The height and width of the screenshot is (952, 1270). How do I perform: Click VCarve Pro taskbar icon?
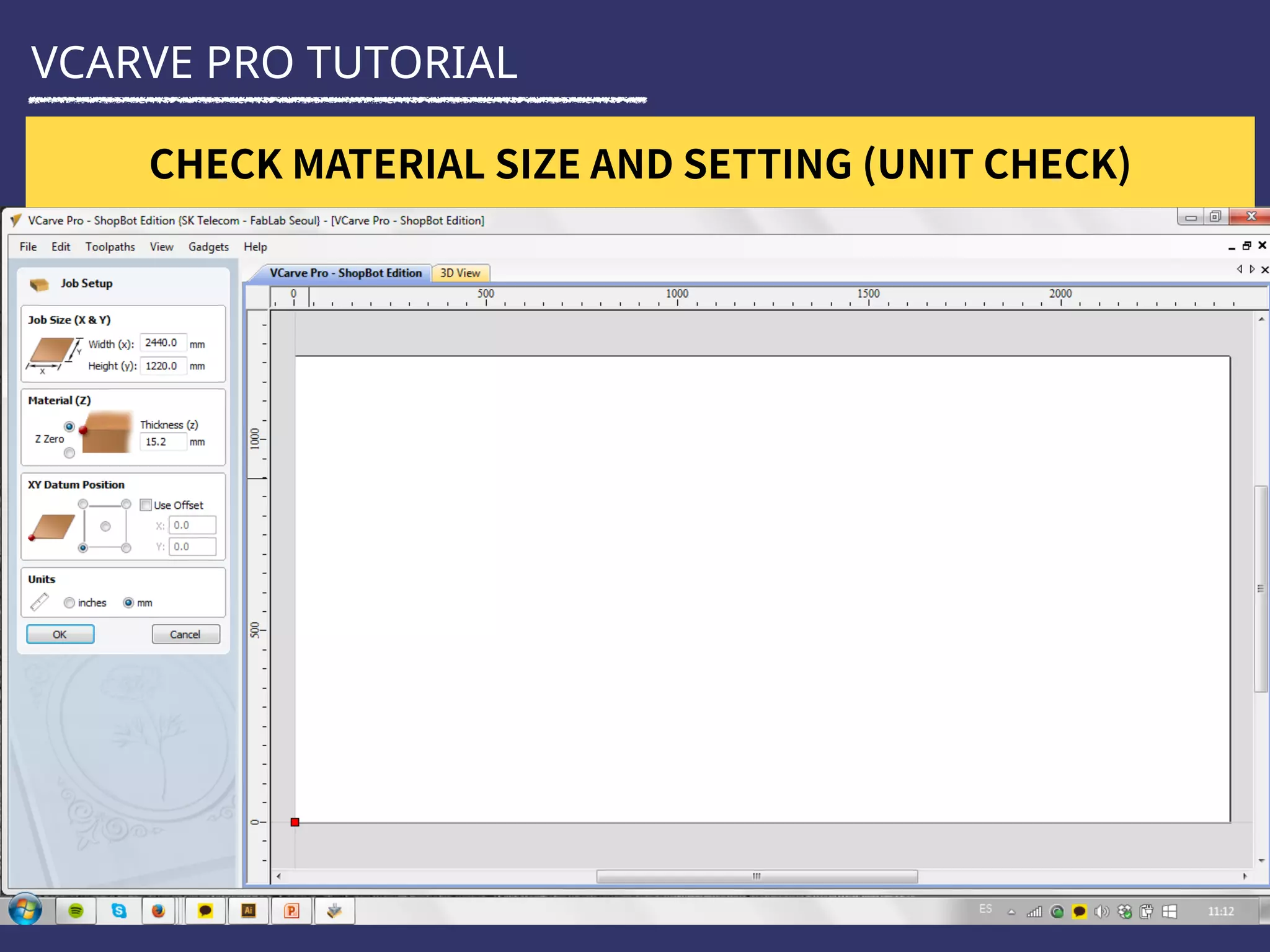[335, 910]
